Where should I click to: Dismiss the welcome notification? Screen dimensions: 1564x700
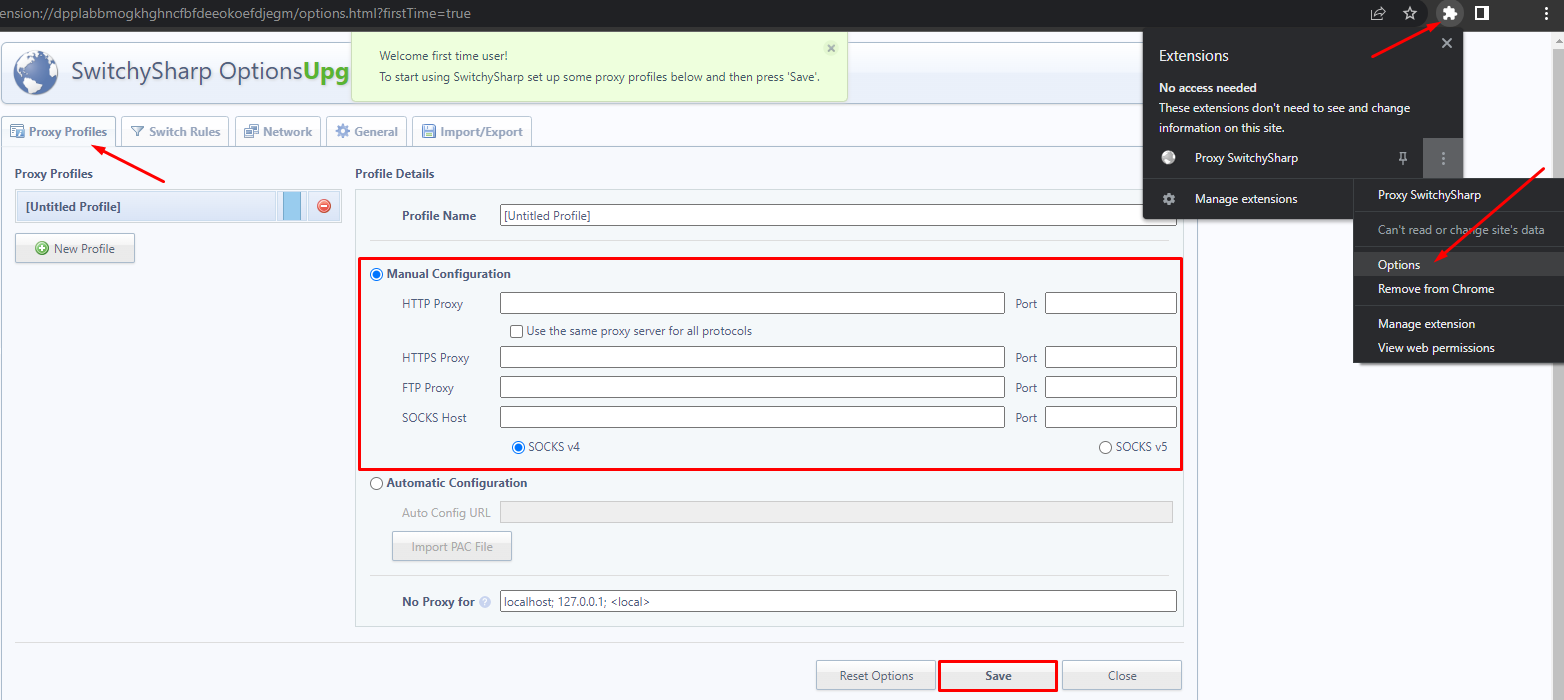831,48
